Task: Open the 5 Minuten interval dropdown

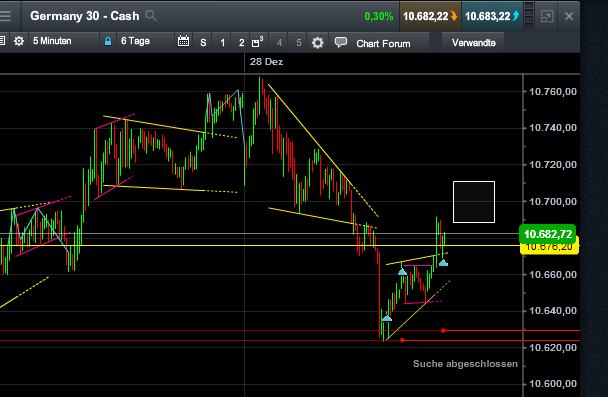Action: 63,41
